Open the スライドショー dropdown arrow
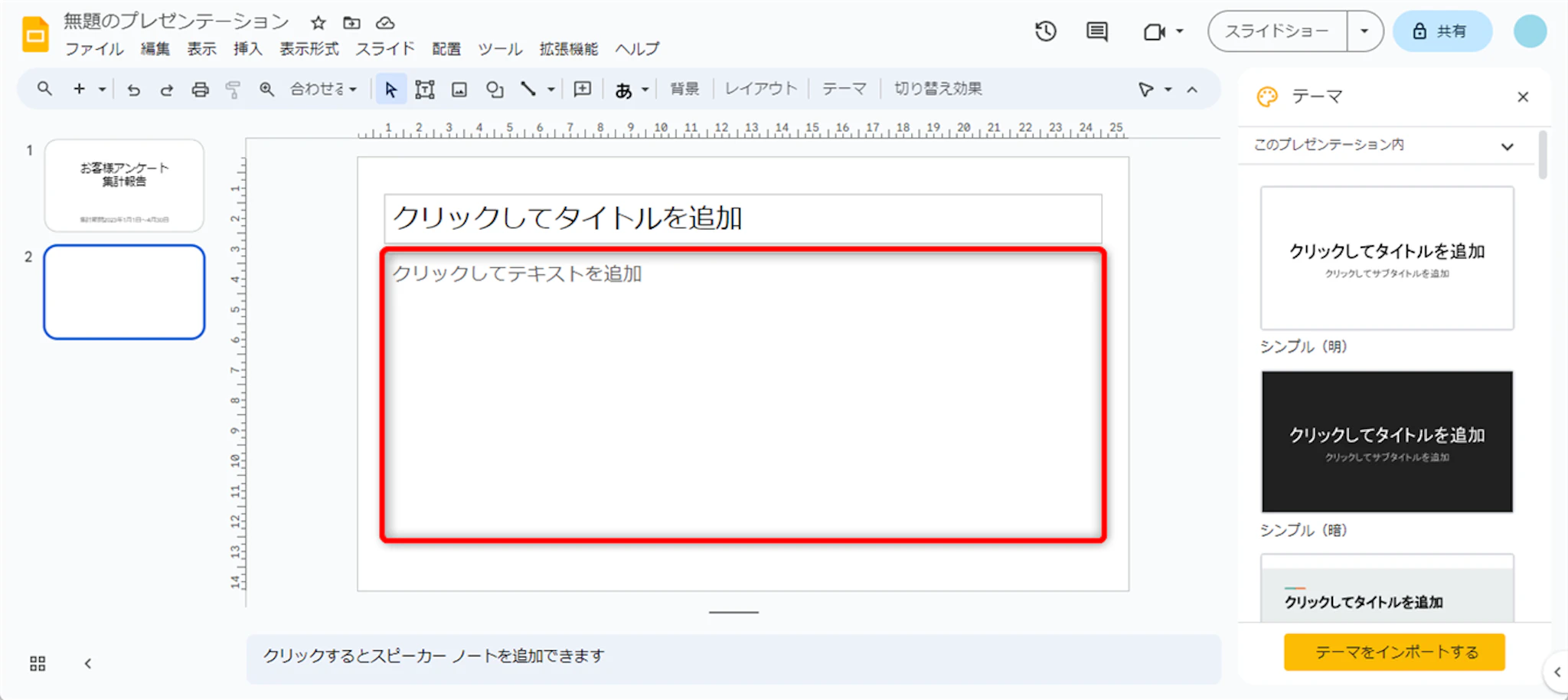This screenshot has height=700, width=1568. click(x=1364, y=31)
